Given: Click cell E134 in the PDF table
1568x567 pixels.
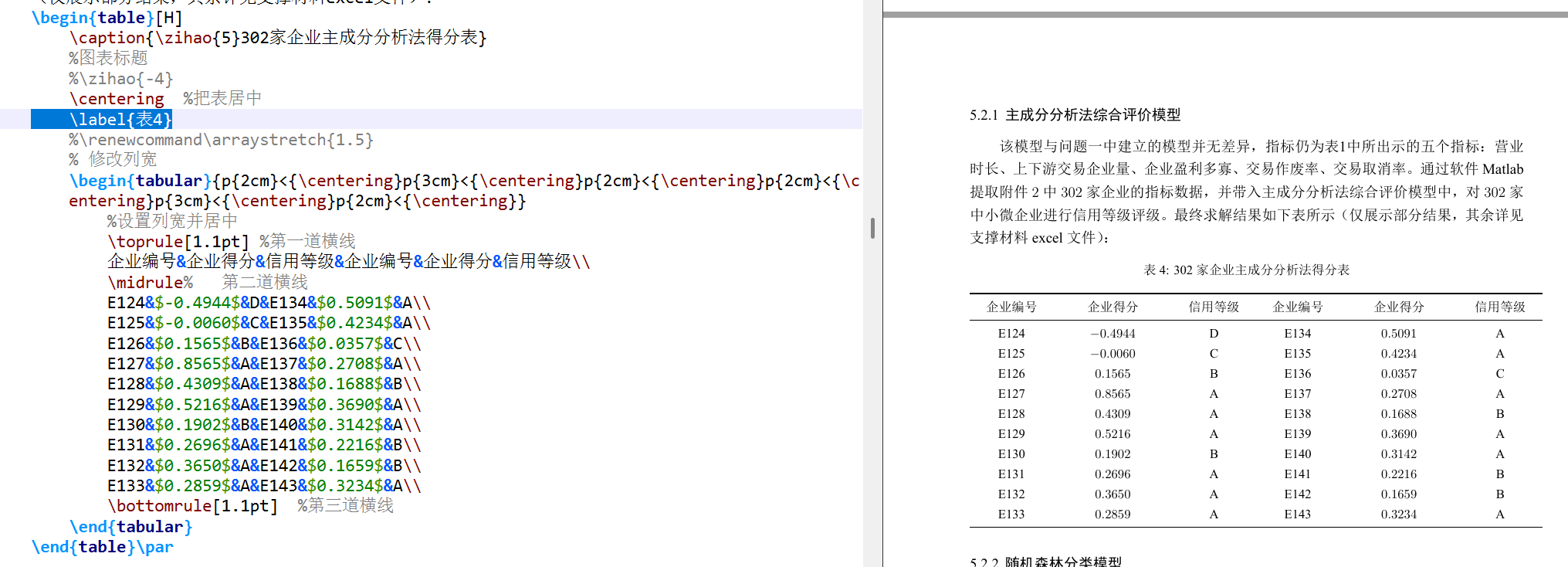Looking at the screenshot, I should pyautogui.click(x=1298, y=334).
